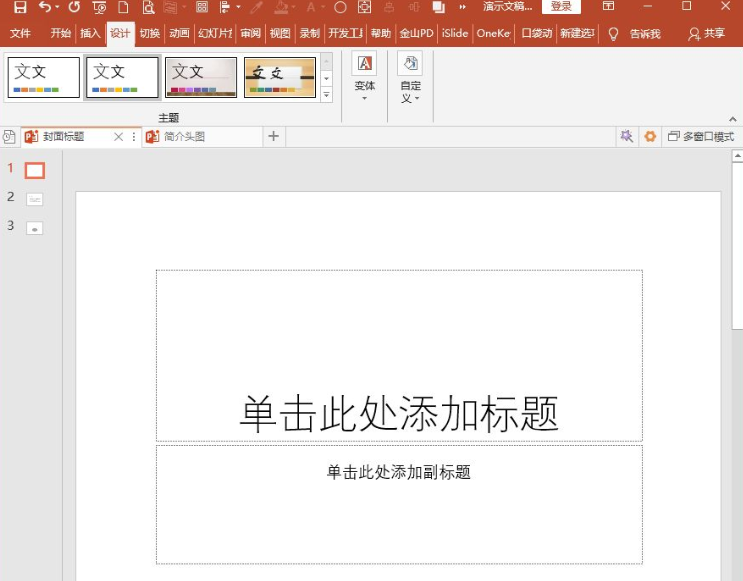Click the Send backward layers icon
The width and height of the screenshot is (743, 581).
pos(438,7)
